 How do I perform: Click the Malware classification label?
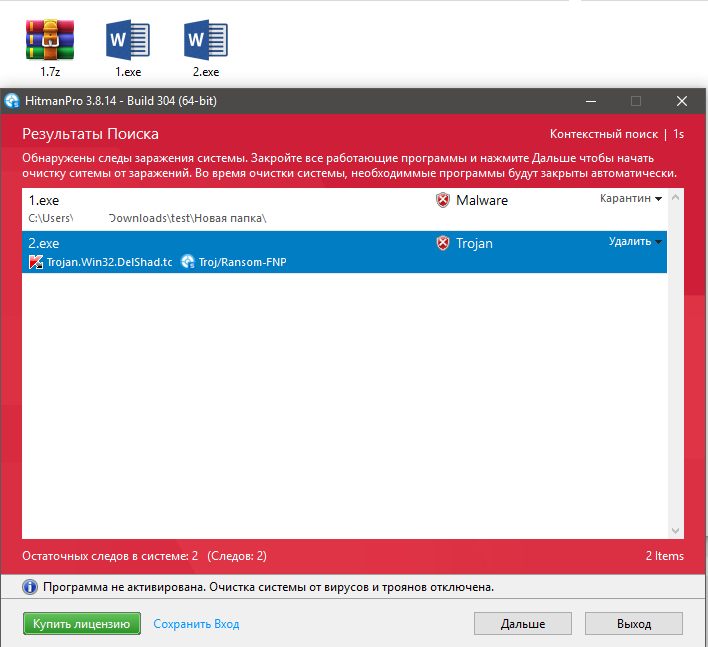[482, 200]
